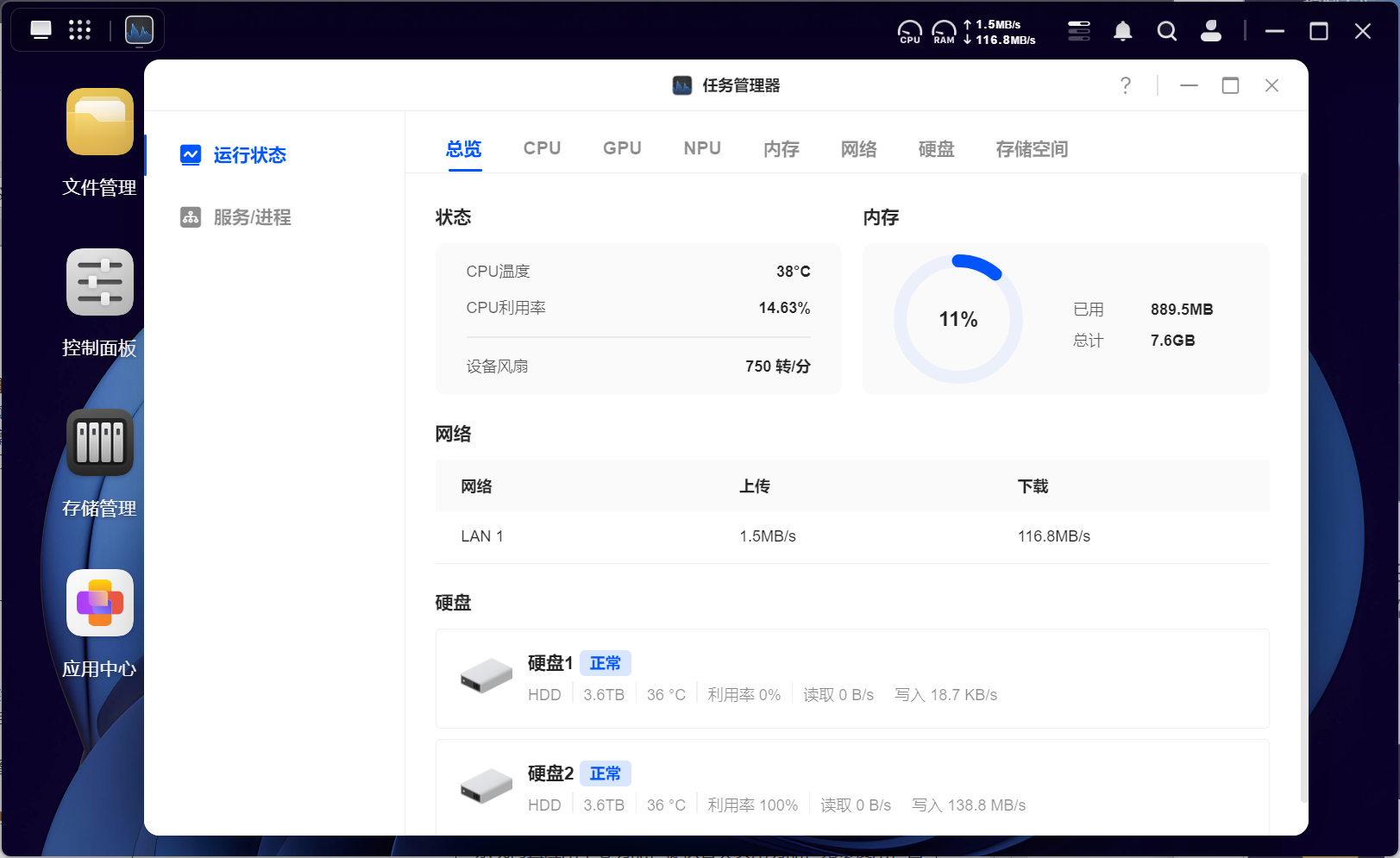Viewport: 1400px width, 858px height.
Task: Click the 11% memory usage ring
Action: pos(958,319)
